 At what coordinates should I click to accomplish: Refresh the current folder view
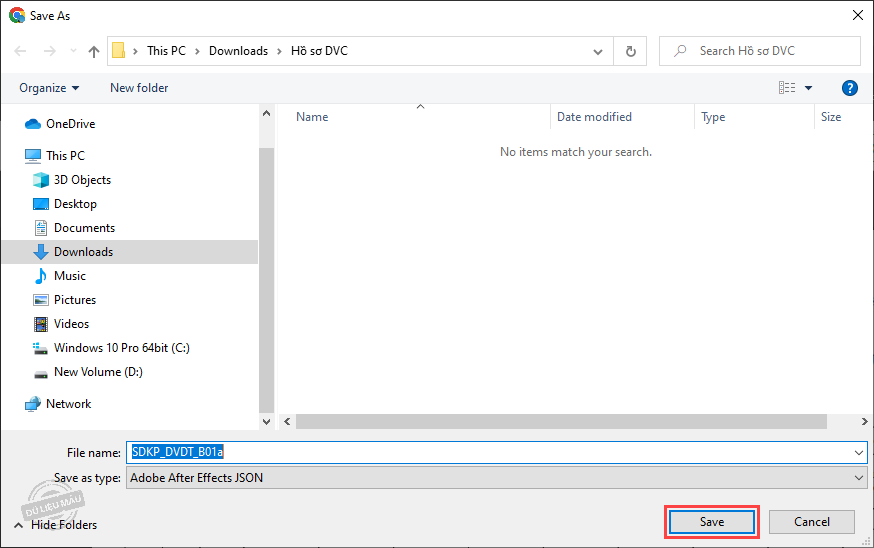[630, 51]
